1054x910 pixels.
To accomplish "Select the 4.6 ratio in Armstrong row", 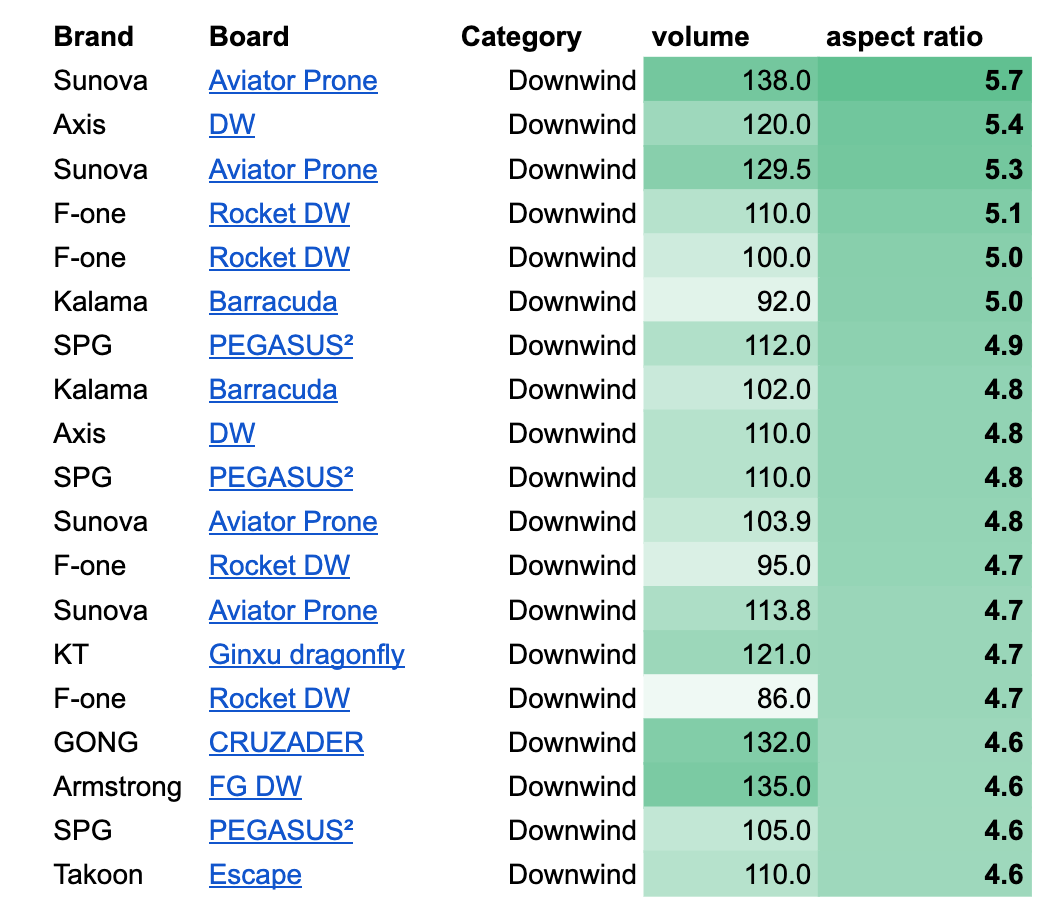I will [x=925, y=786].
